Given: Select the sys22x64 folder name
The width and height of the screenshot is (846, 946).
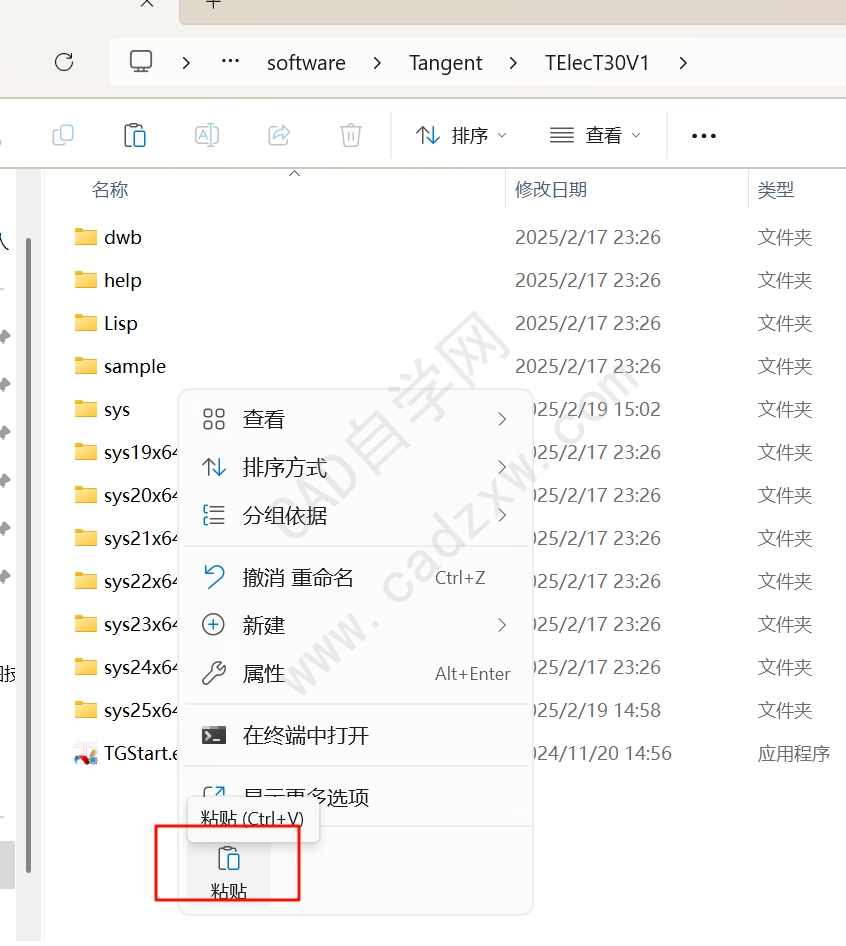Looking at the screenshot, I should pos(141,582).
